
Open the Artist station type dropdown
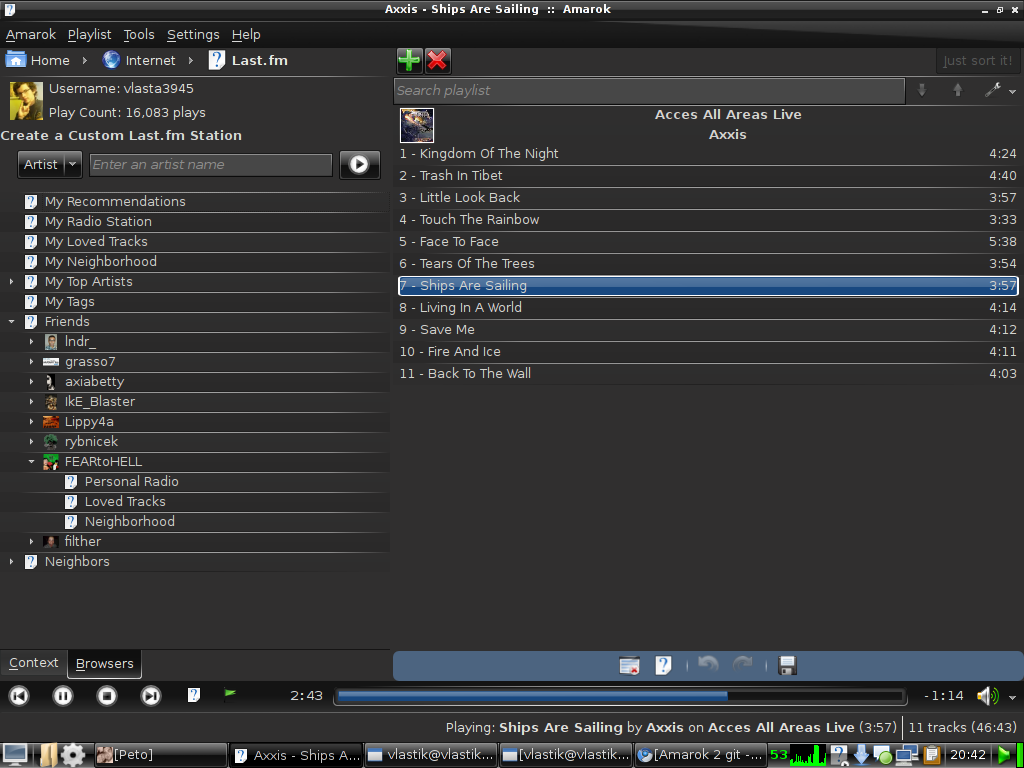tap(50, 165)
